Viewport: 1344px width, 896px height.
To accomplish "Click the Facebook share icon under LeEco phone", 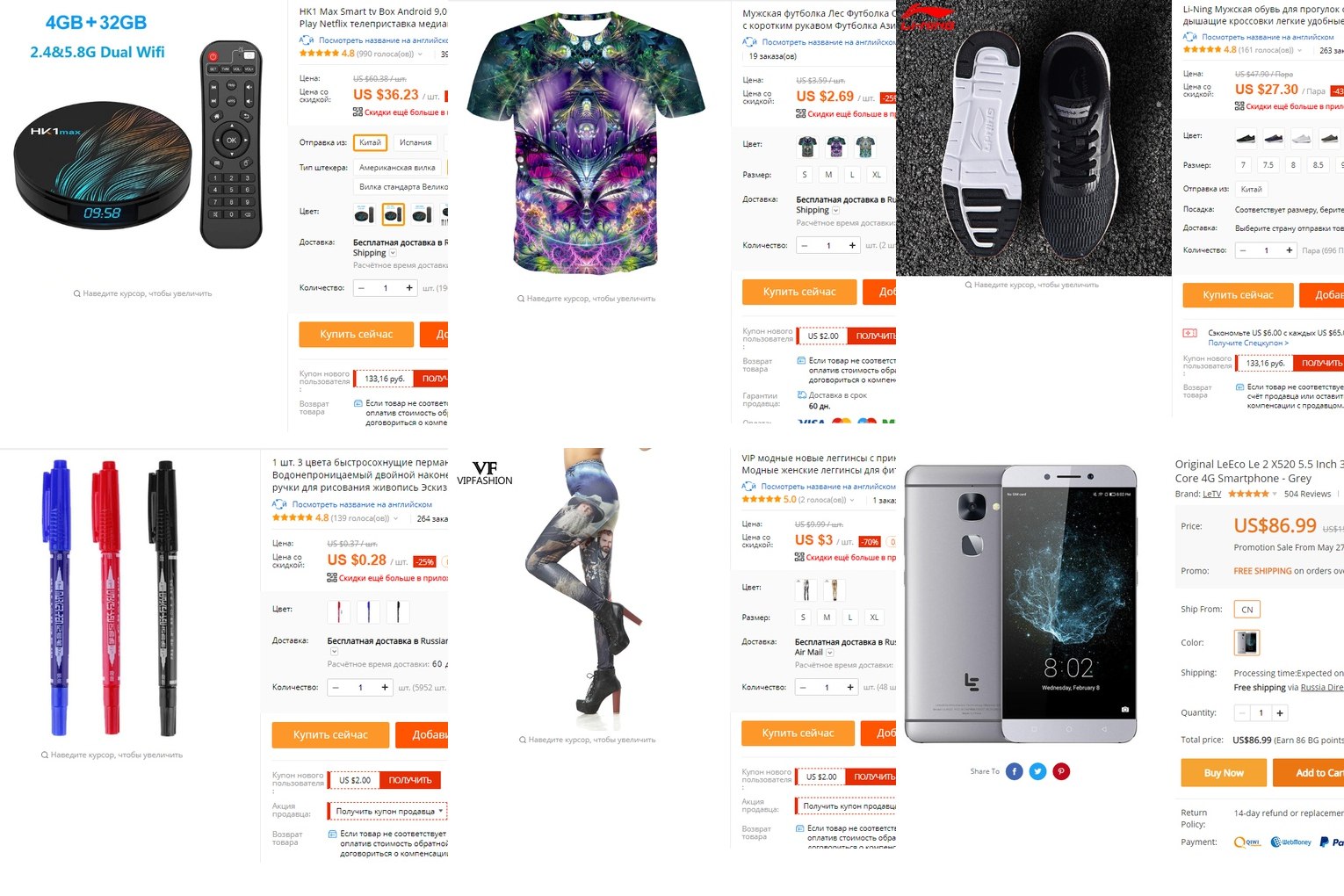I will click(1014, 771).
